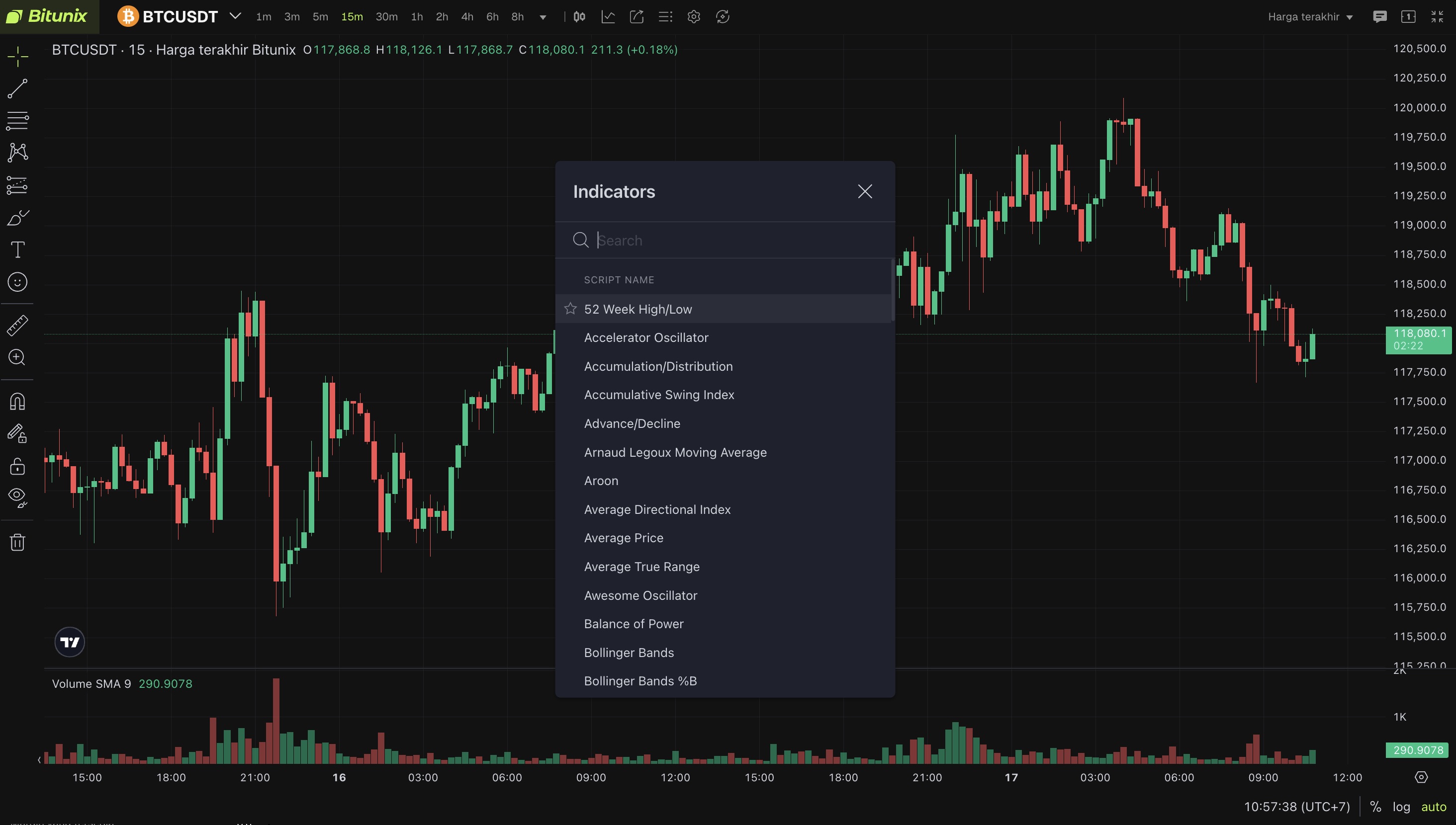Open the Fibonacci retracement tools
Viewport: 1456px width, 825px height.
[17, 120]
